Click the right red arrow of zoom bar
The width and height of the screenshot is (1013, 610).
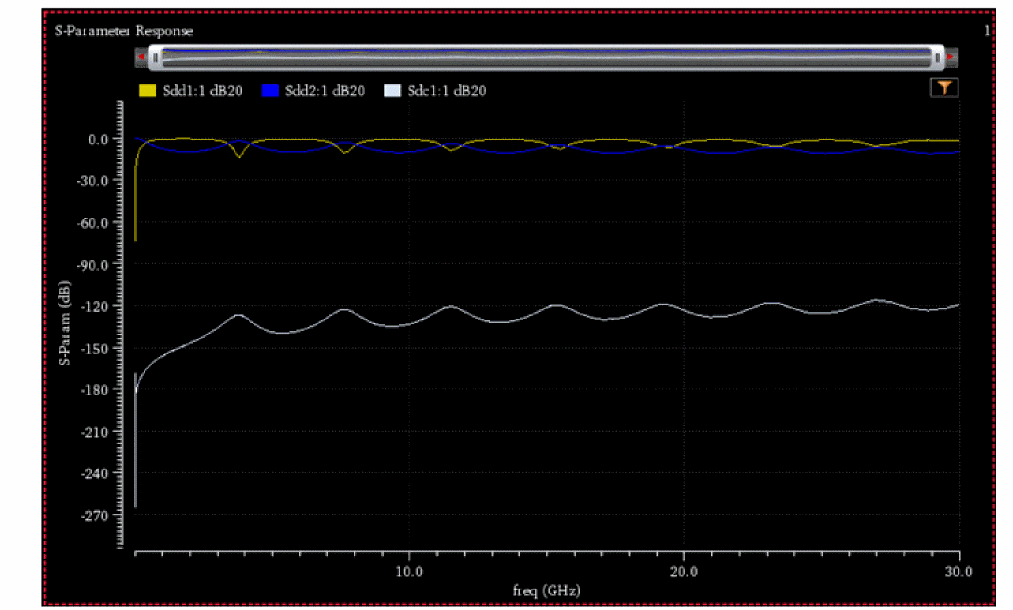951,57
